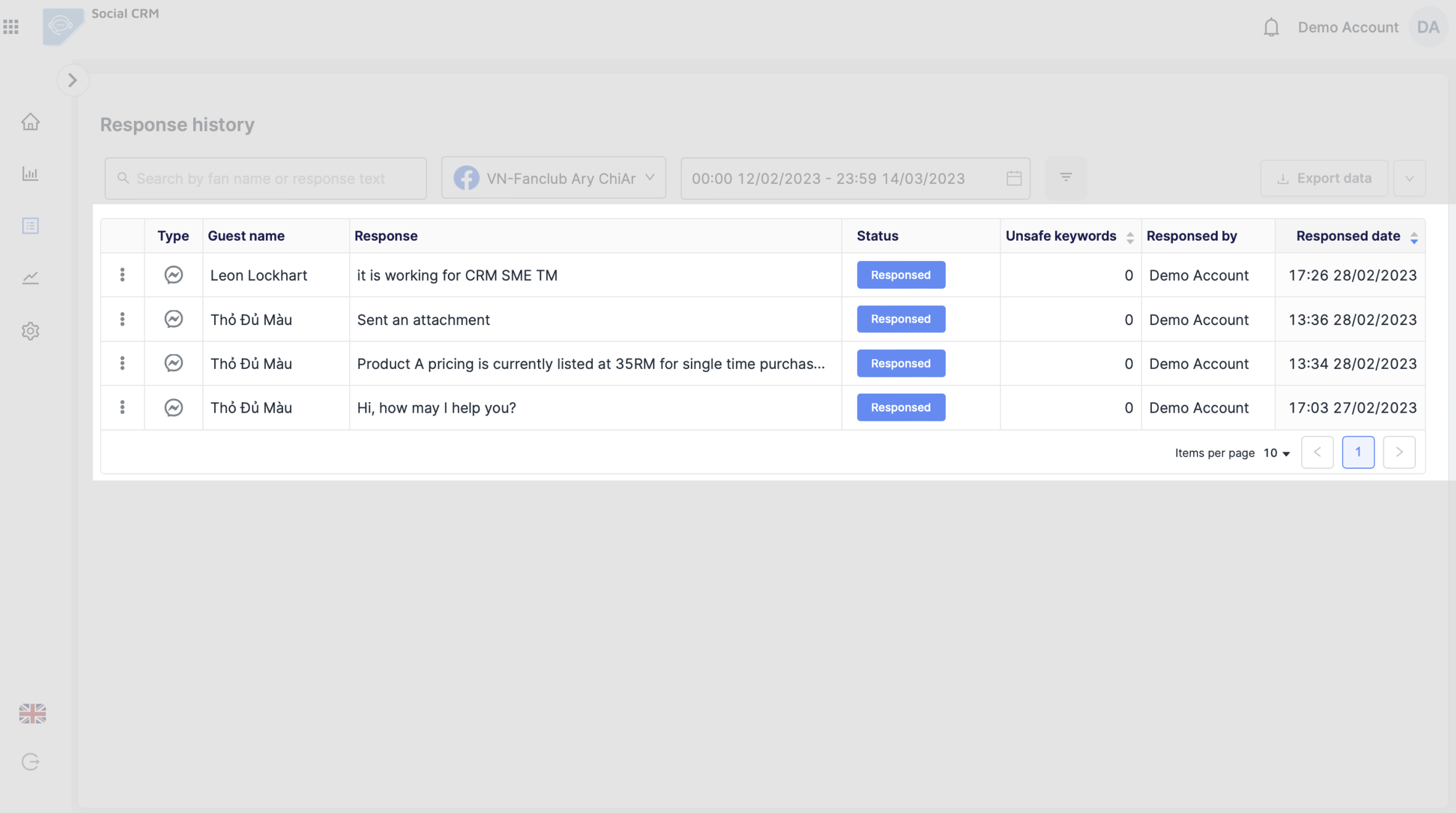Open the calendar date picker icon

tap(1014, 179)
